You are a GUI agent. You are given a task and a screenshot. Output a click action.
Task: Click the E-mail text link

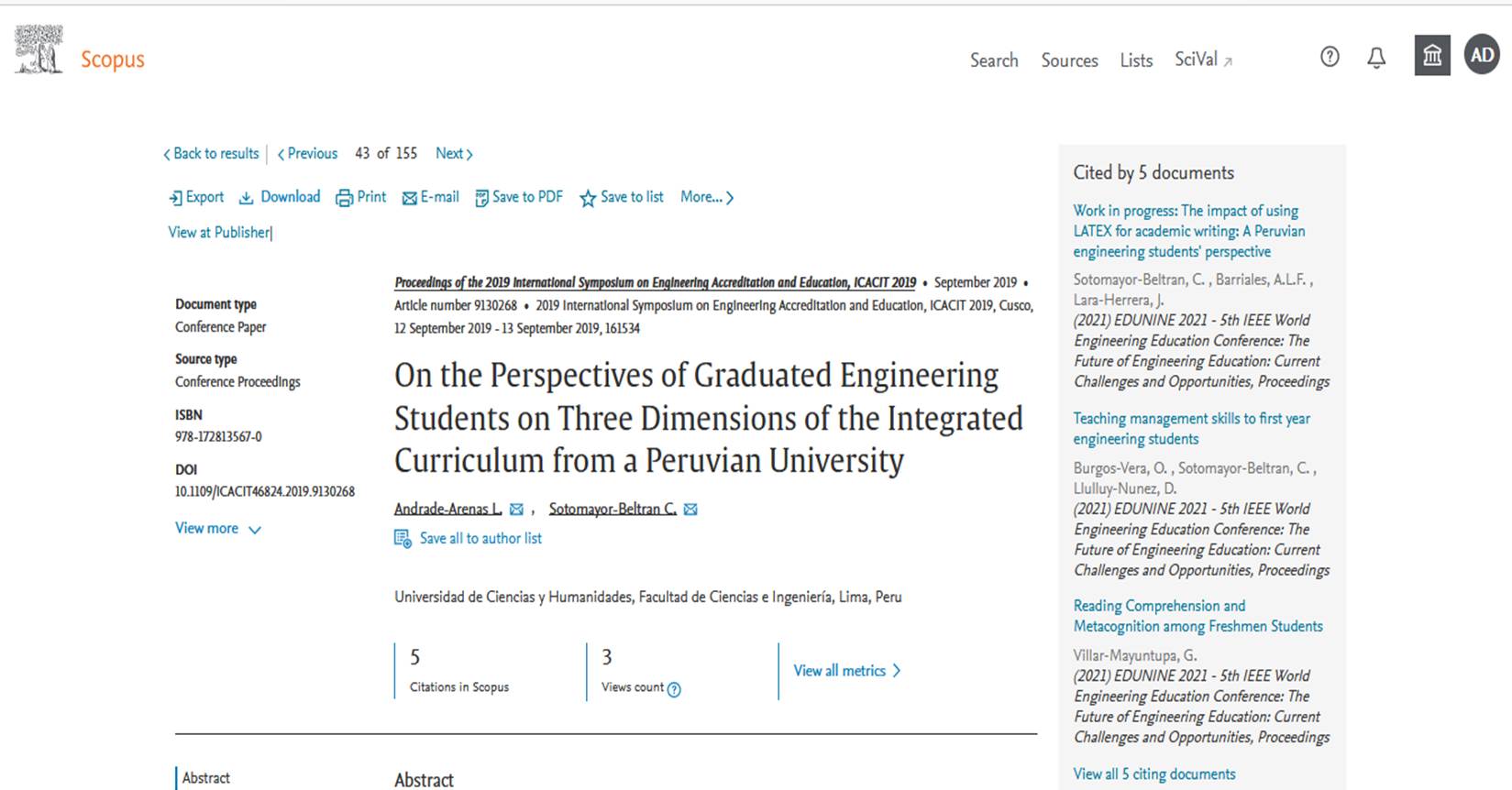[440, 197]
